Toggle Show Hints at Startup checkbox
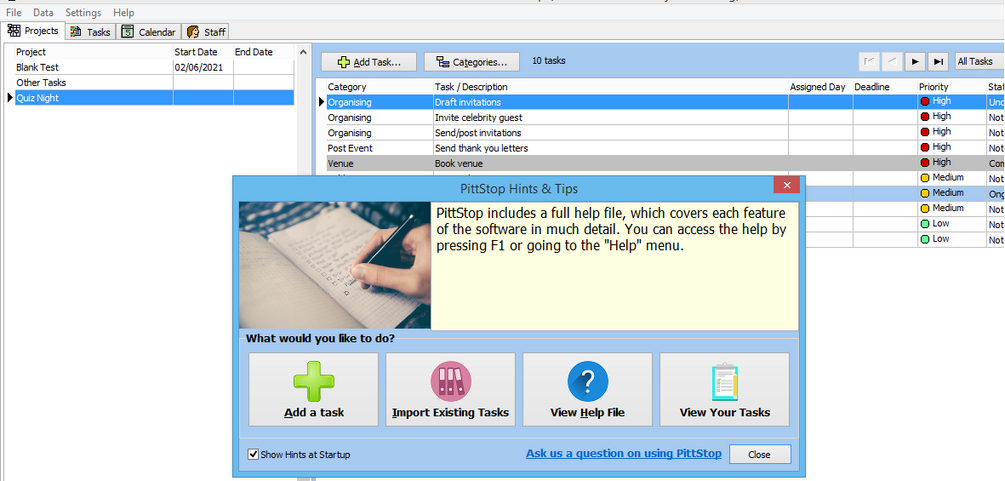1005x481 pixels. (253, 455)
